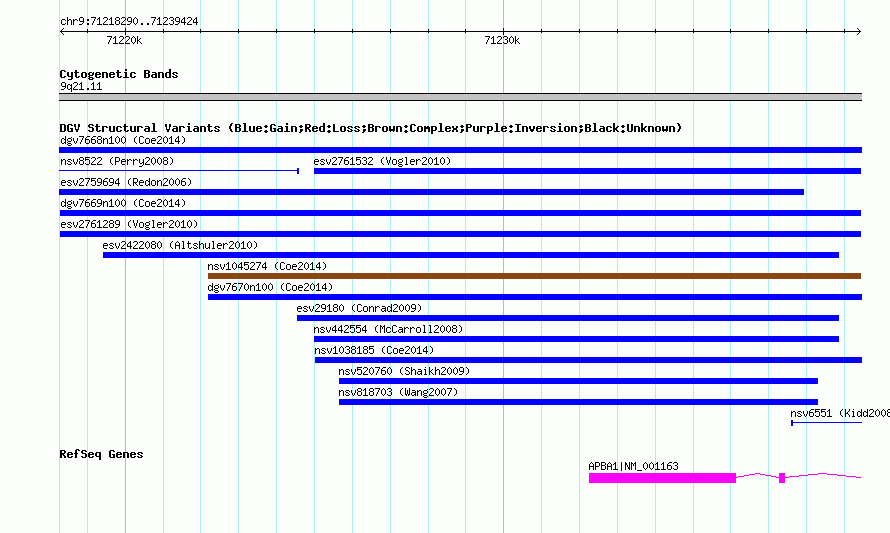890x533 pixels.
Task: Click the esv2422080 (Altshuler2010) variant bar
Action: pyautogui.click(x=471, y=255)
